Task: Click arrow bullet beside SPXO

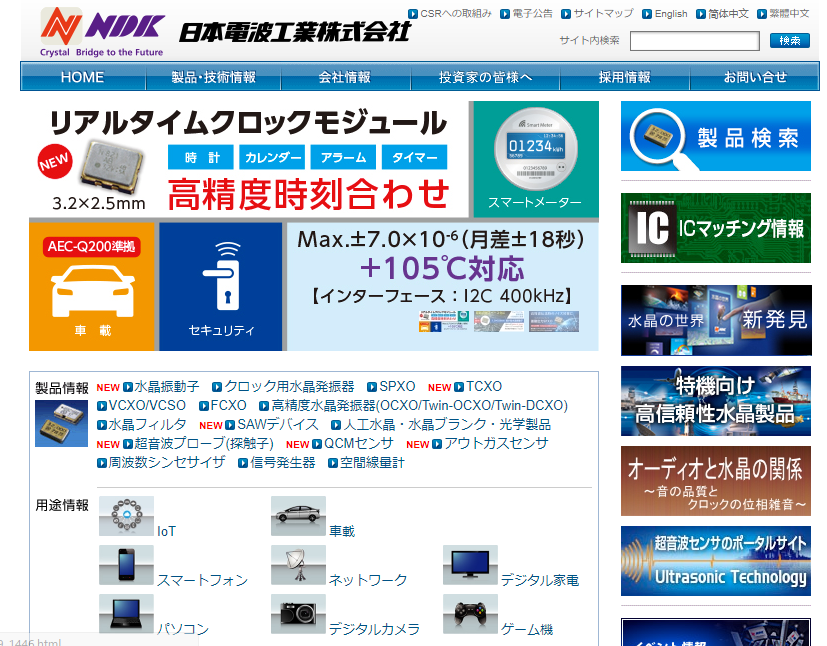Action: tap(372, 388)
